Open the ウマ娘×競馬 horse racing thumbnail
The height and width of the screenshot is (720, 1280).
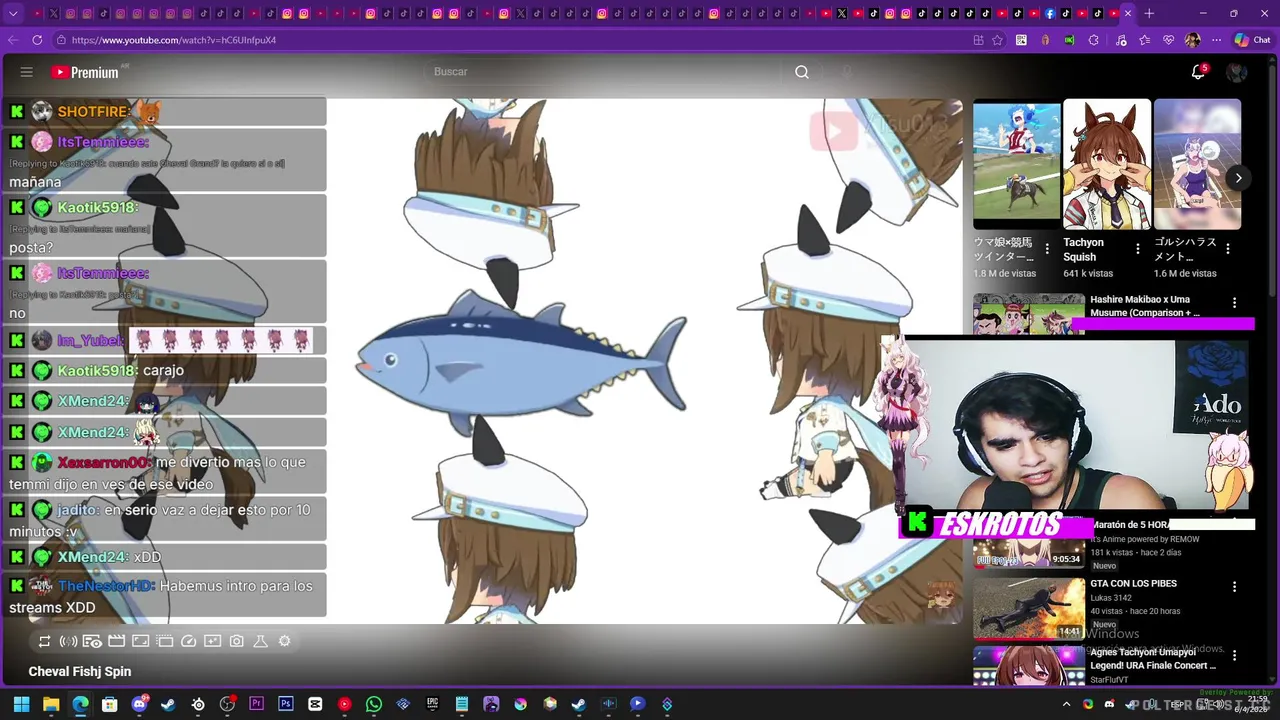pos(1017,164)
